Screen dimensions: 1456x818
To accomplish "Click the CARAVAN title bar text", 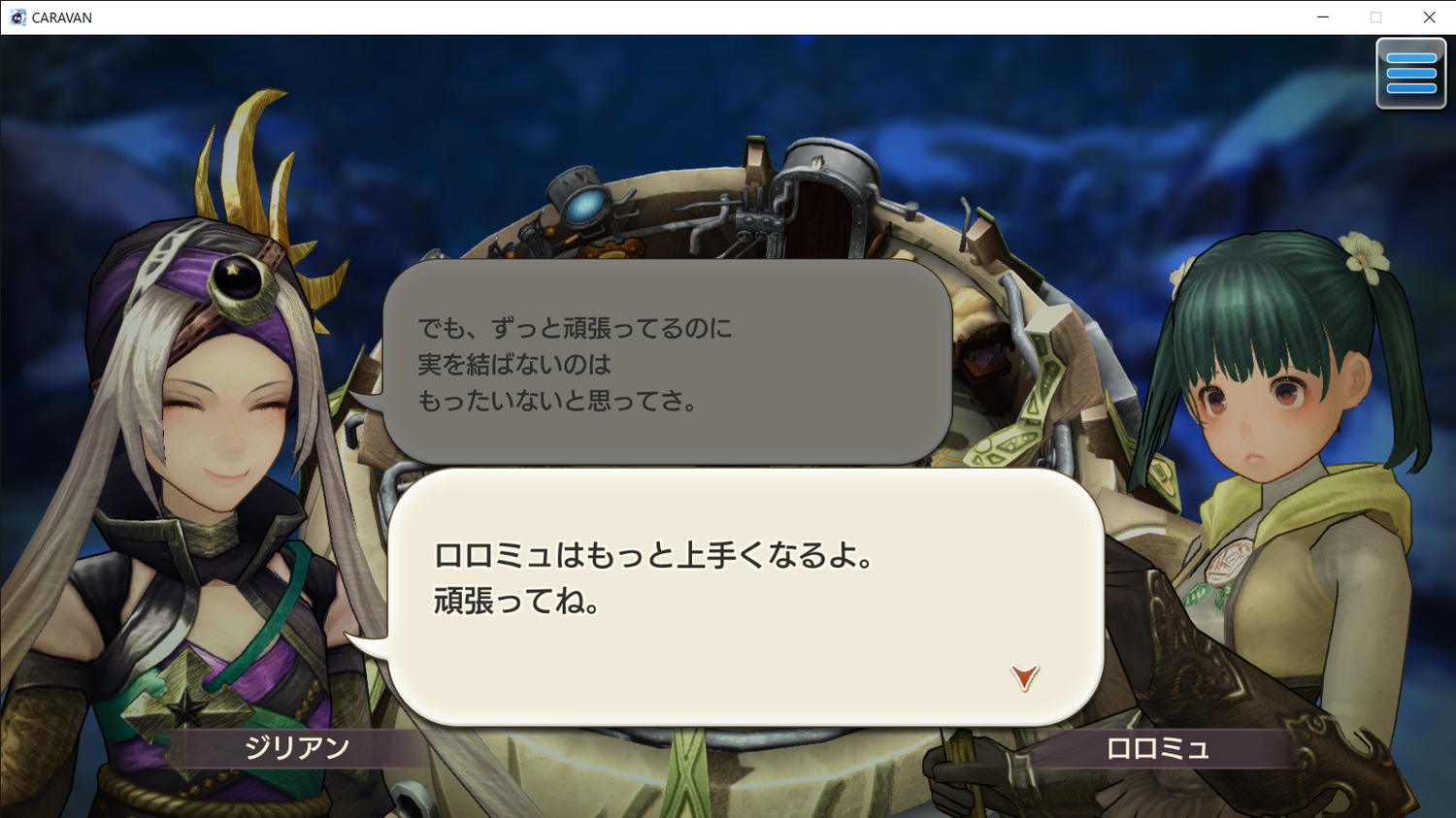I will click(x=62, y=17).
